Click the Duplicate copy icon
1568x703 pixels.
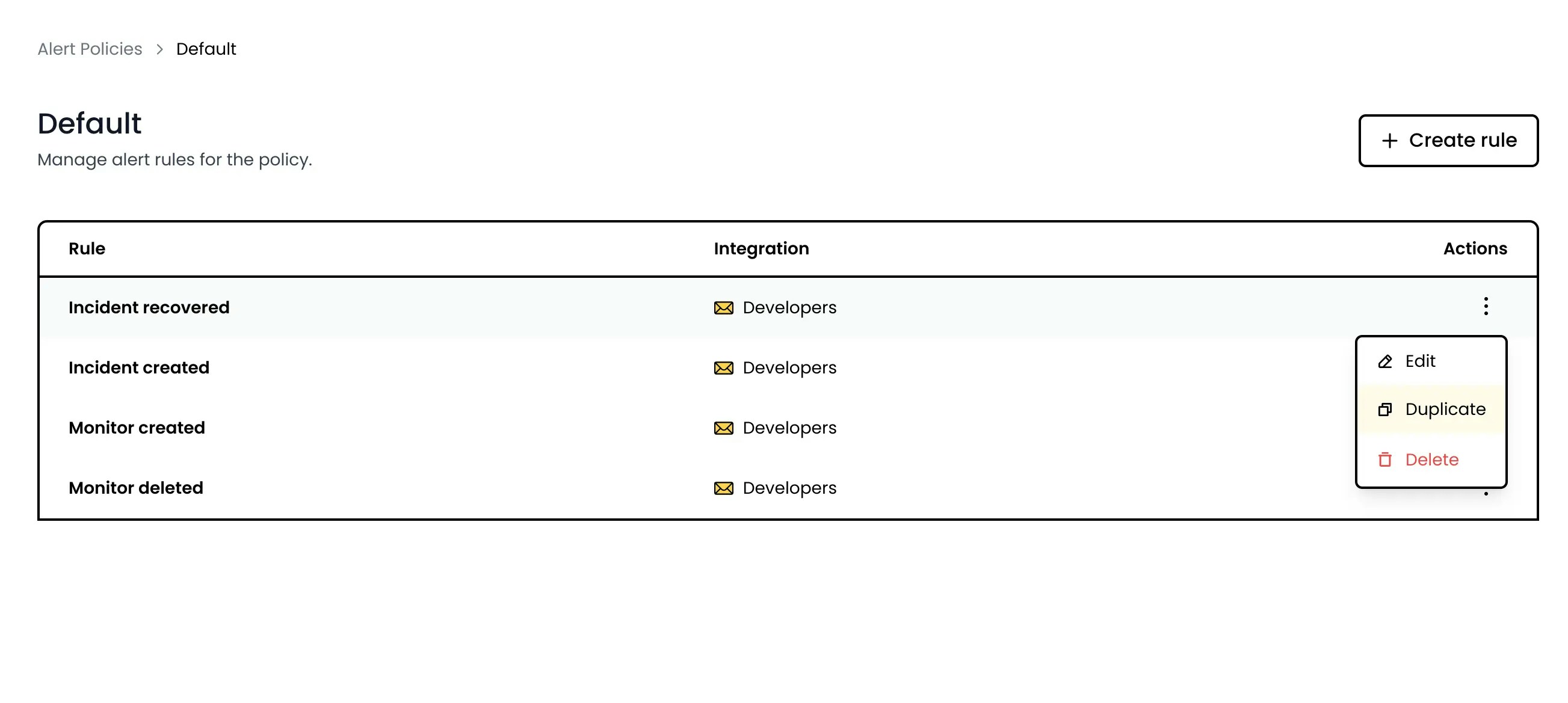click(x=1384, y=410)
